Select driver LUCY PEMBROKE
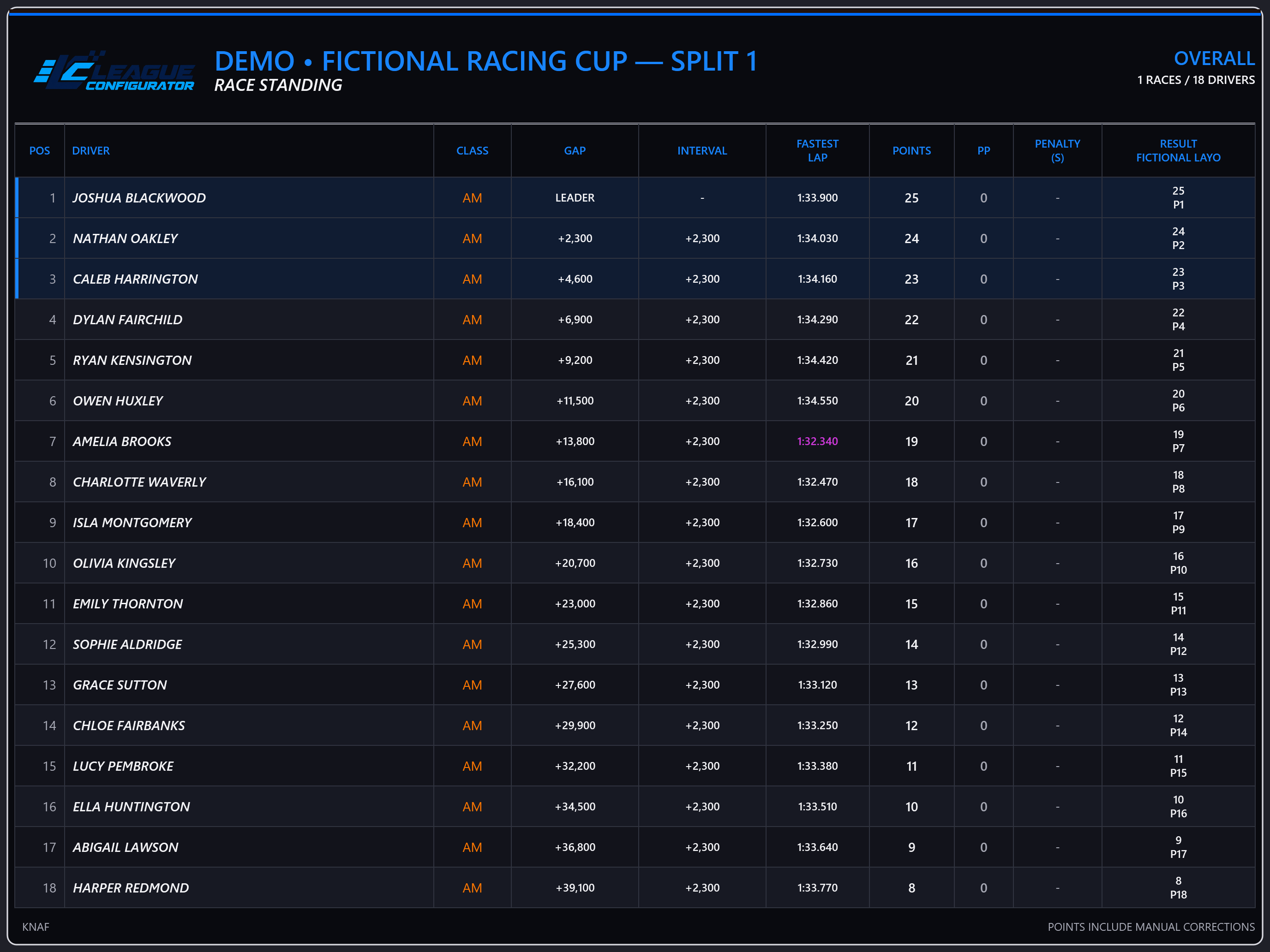This screenshot has height=952, width=1270. [123, 766]
